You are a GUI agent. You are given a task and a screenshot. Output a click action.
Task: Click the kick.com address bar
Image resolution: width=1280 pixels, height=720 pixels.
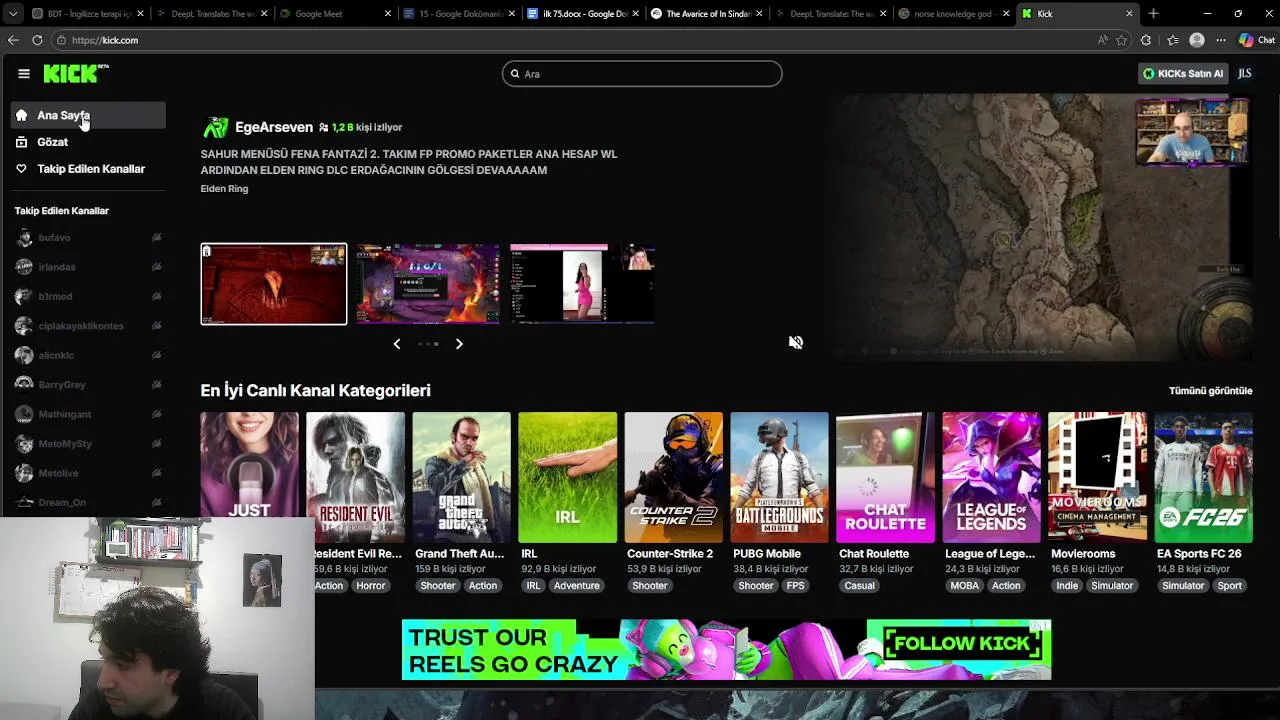[570, 40]
